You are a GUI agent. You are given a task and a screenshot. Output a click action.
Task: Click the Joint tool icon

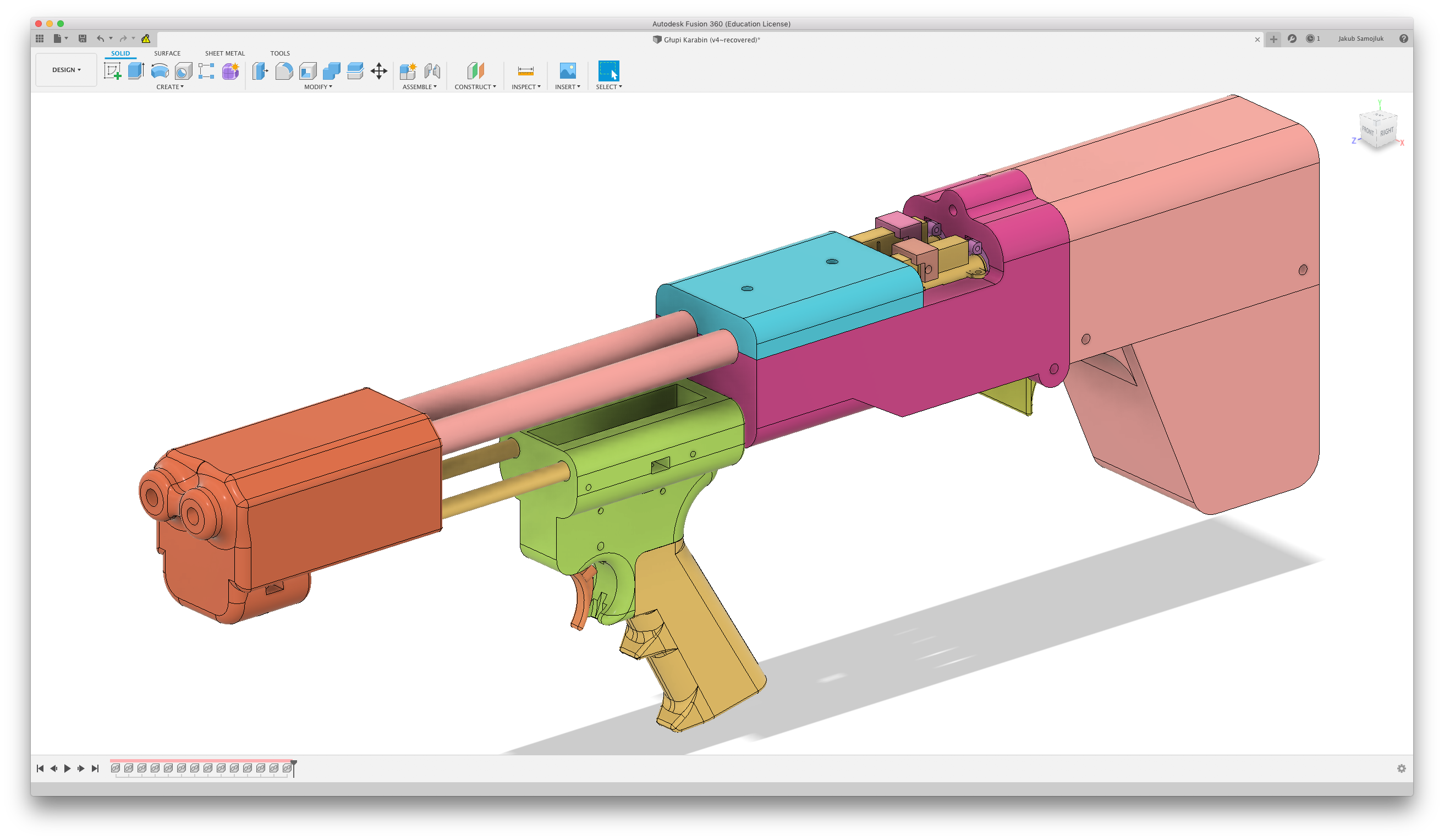tap(432, 71)
